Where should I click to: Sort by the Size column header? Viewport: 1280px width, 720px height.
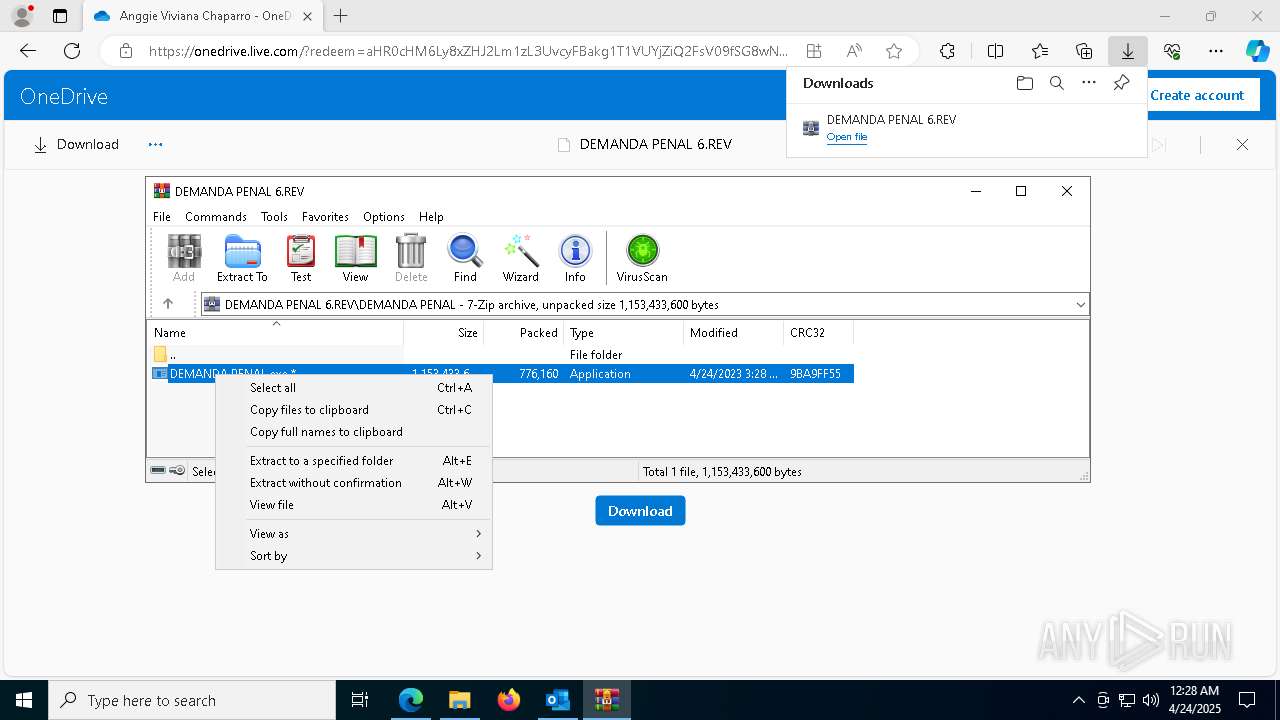tap(444, 332)
